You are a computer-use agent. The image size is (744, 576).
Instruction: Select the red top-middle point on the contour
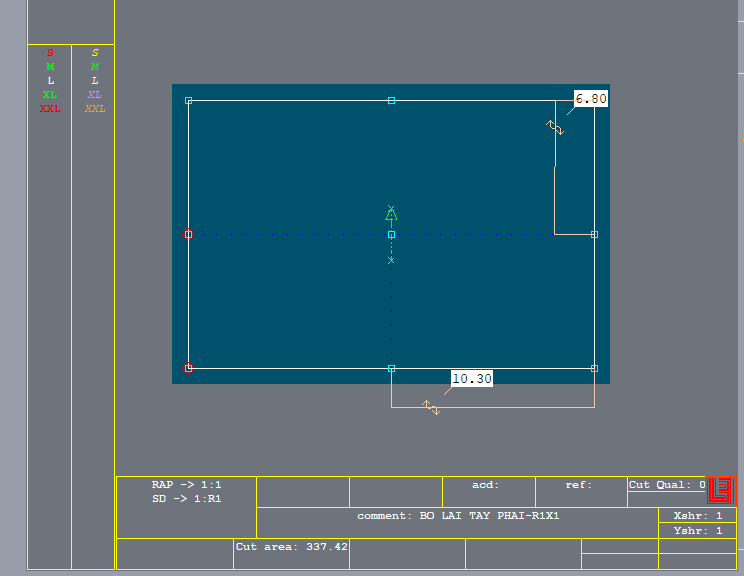pos(391,101)
